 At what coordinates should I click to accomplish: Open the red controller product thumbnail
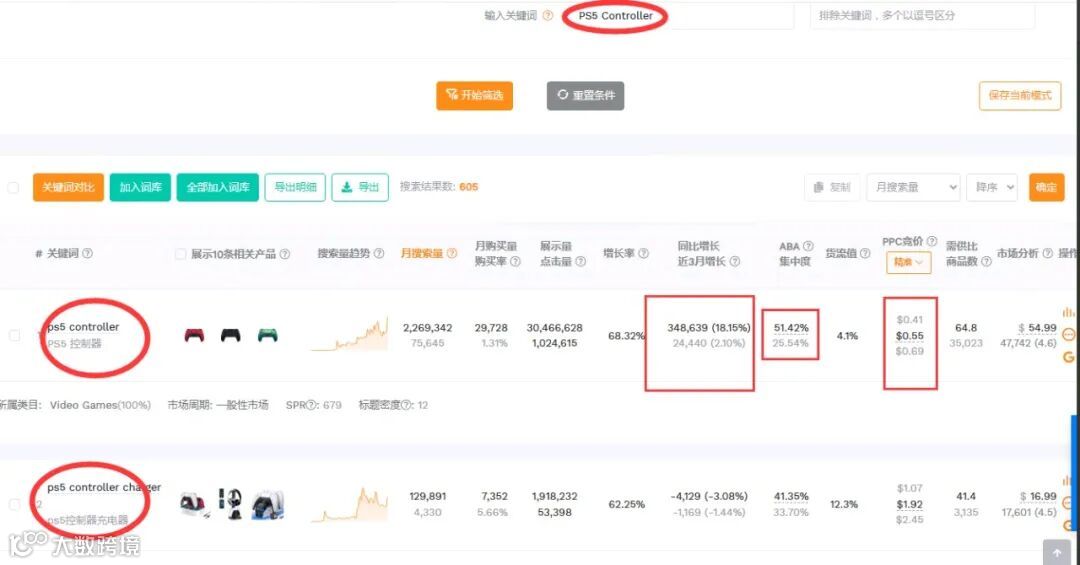click(194, 336)
